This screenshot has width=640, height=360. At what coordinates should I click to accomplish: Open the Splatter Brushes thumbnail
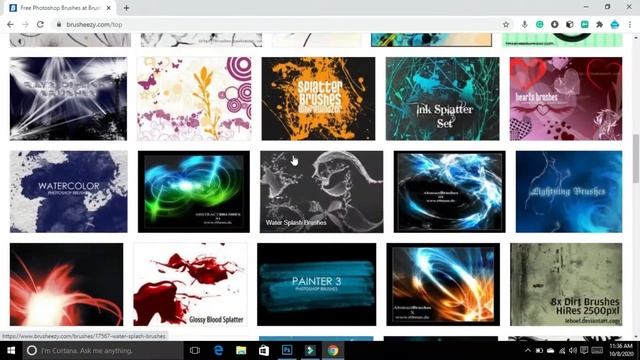[x=318, y=99]
